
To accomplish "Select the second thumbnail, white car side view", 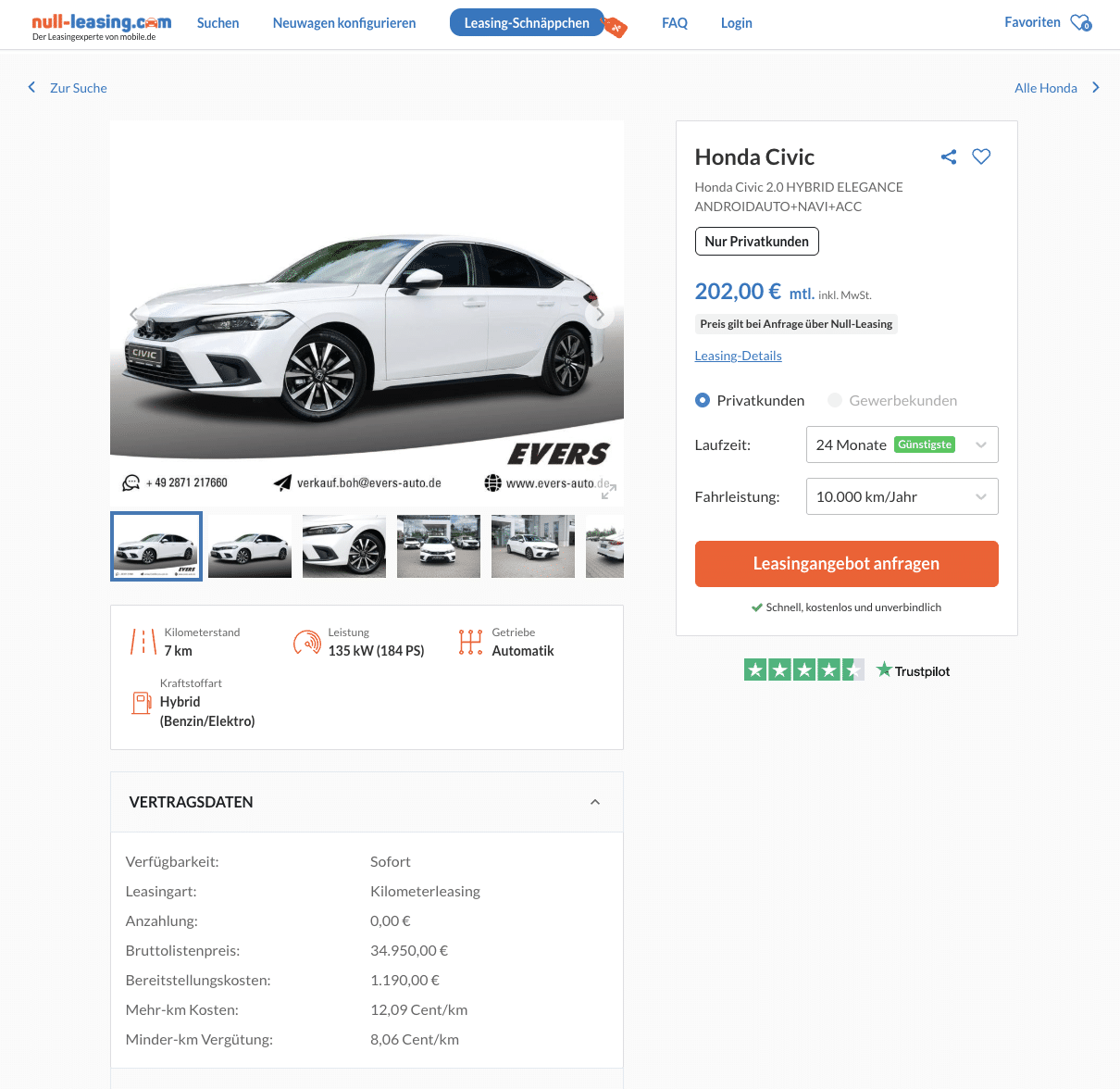I will click(x=250, y=546).
